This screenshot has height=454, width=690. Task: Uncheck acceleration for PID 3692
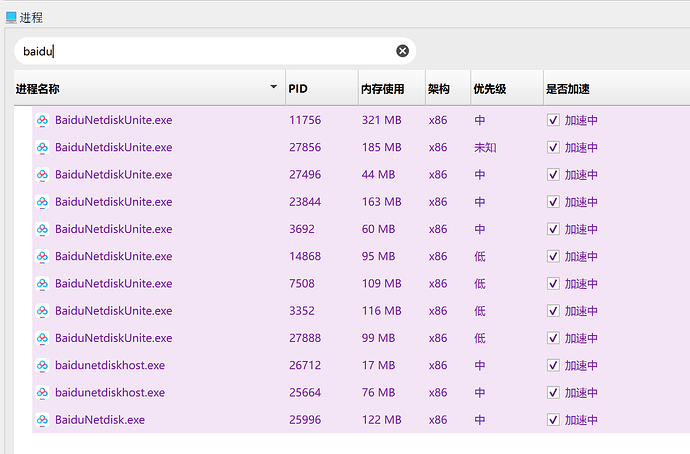tap(553, 229)
